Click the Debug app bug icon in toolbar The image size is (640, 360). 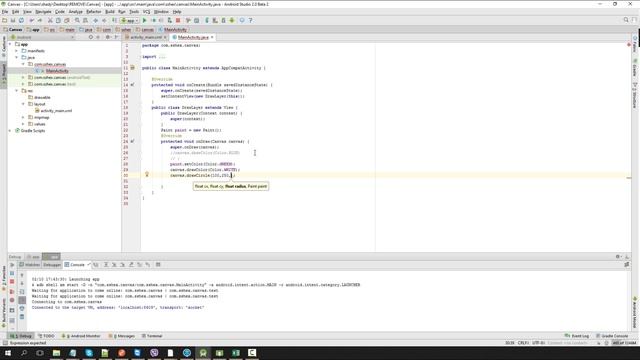click(153, 20)
